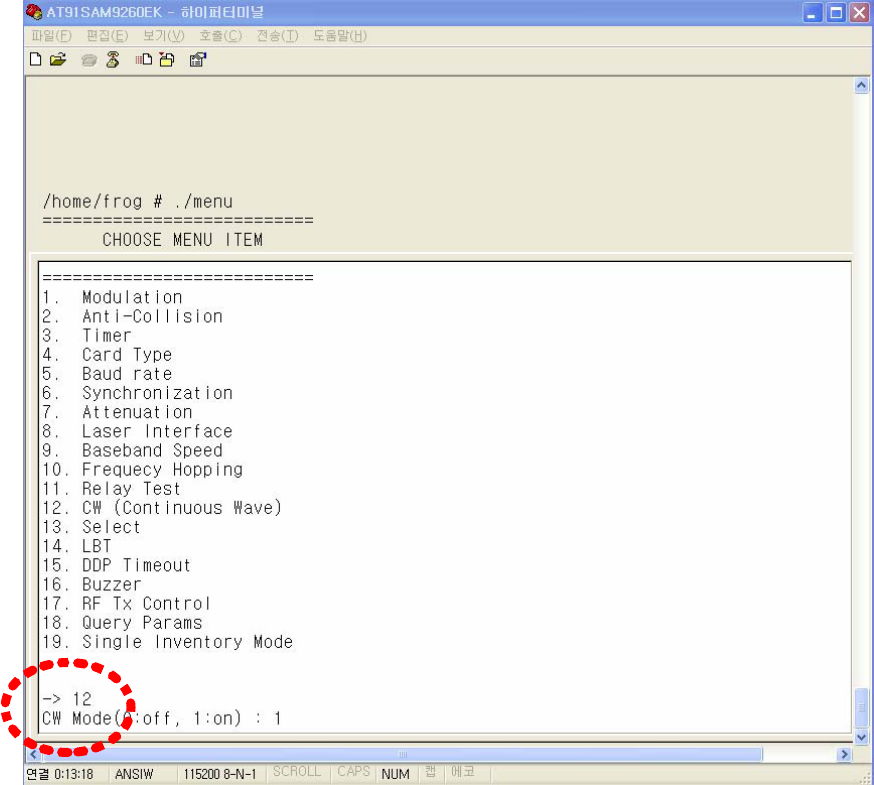Viewport: 874px width, 785px height.
Task: Click the '115200 8-N-1' status bar entry
Action: pyautogui.click(x=220, y=774)
